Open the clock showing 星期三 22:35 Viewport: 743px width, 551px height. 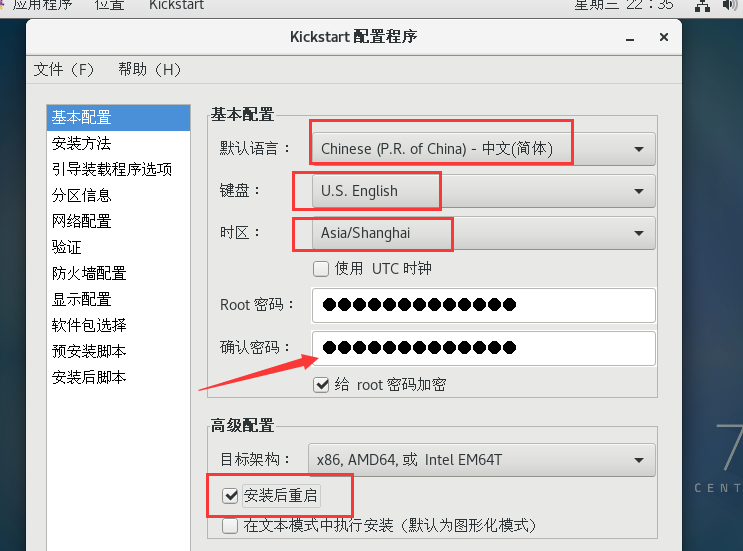coord(624,5)
